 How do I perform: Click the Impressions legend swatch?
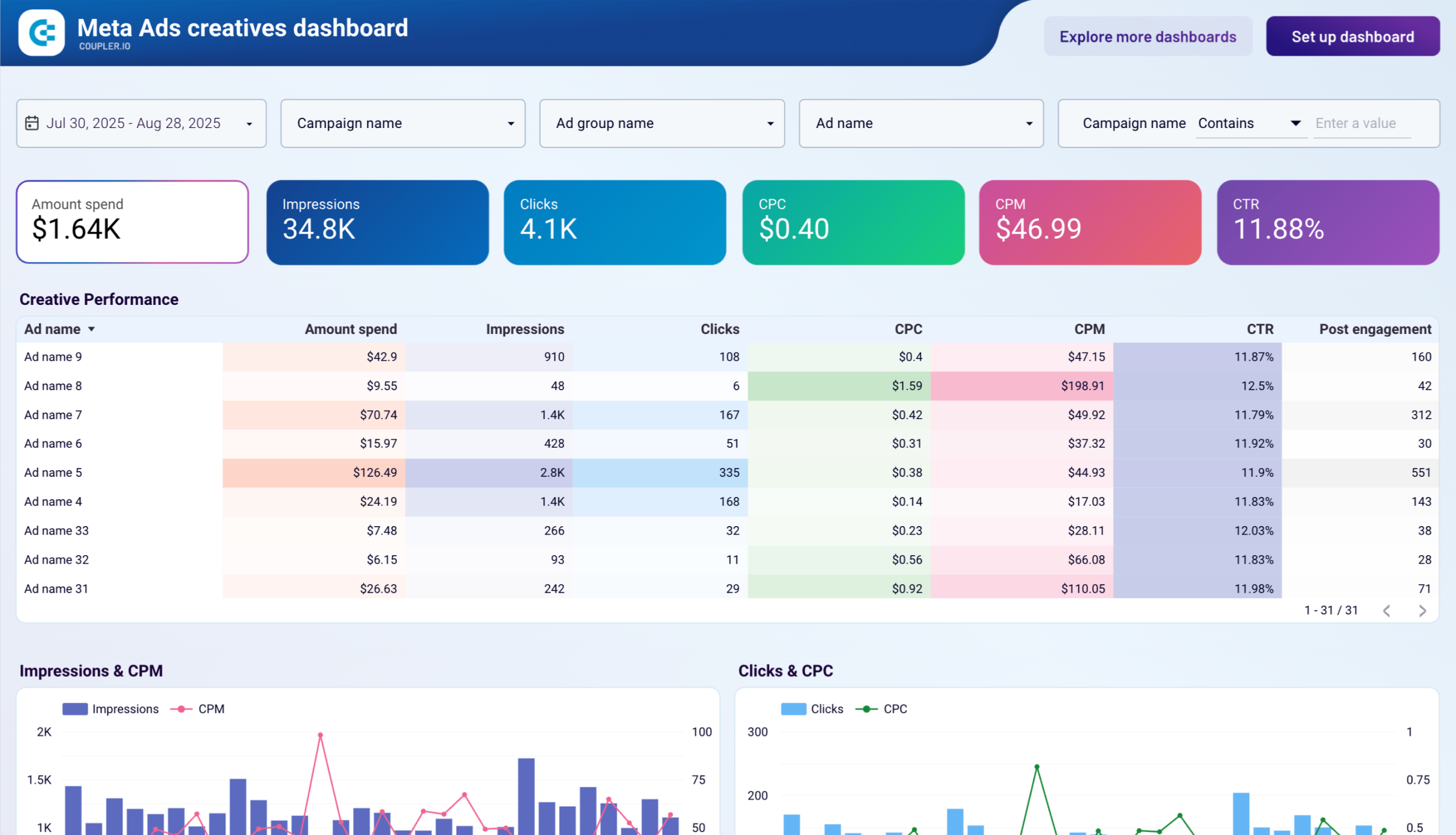pyautogui.click(x=75, y=709)
